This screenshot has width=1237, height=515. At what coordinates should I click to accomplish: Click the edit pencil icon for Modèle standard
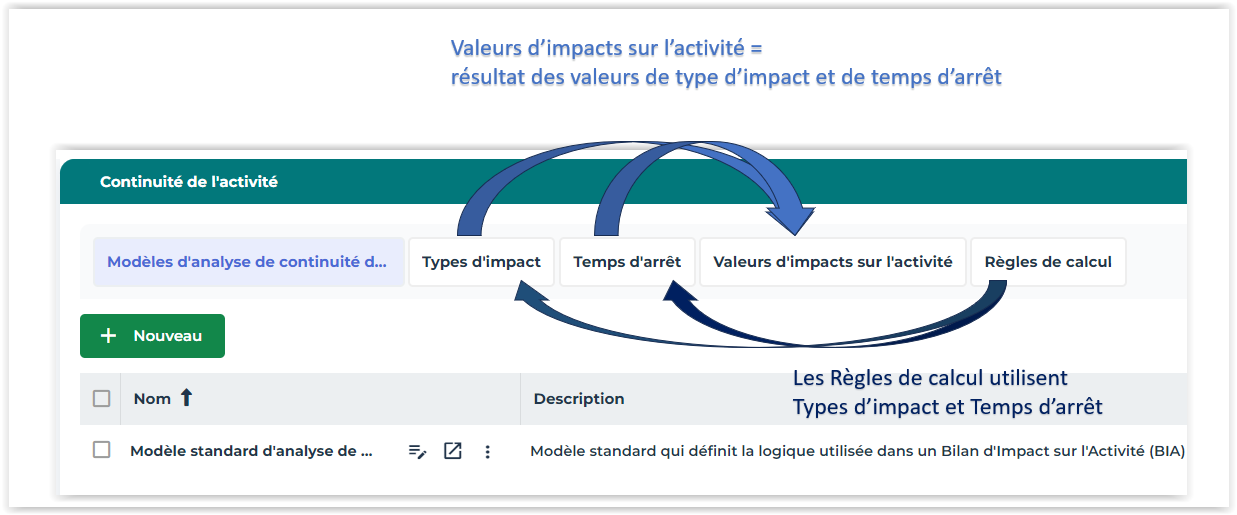coord(418,451)
